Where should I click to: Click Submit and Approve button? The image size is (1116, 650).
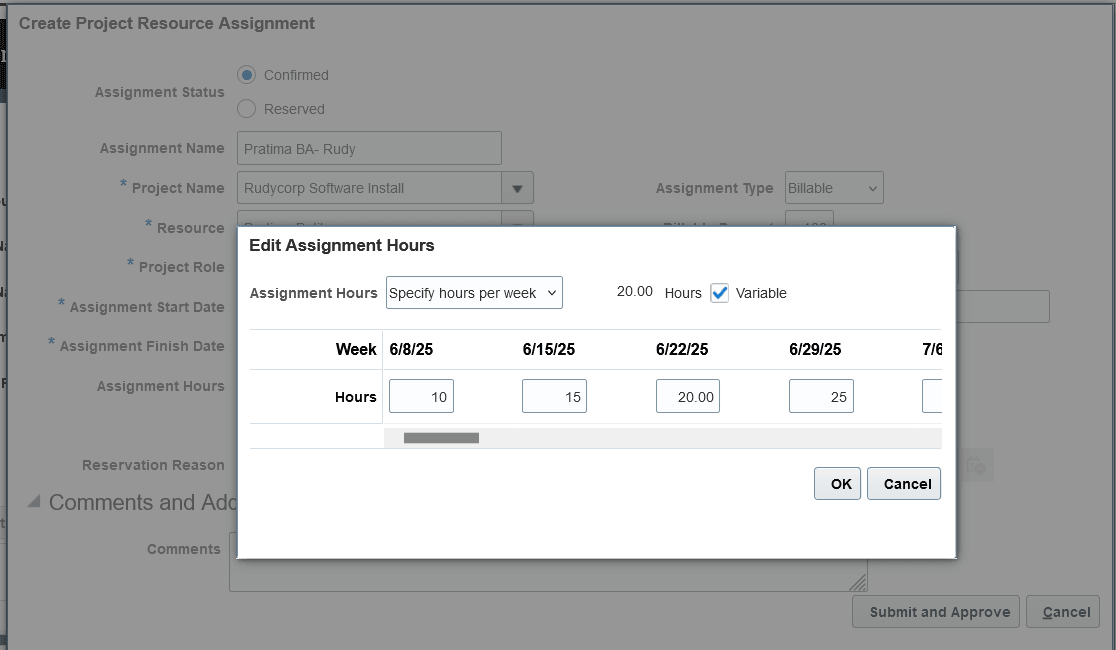(x=936, y=612)
